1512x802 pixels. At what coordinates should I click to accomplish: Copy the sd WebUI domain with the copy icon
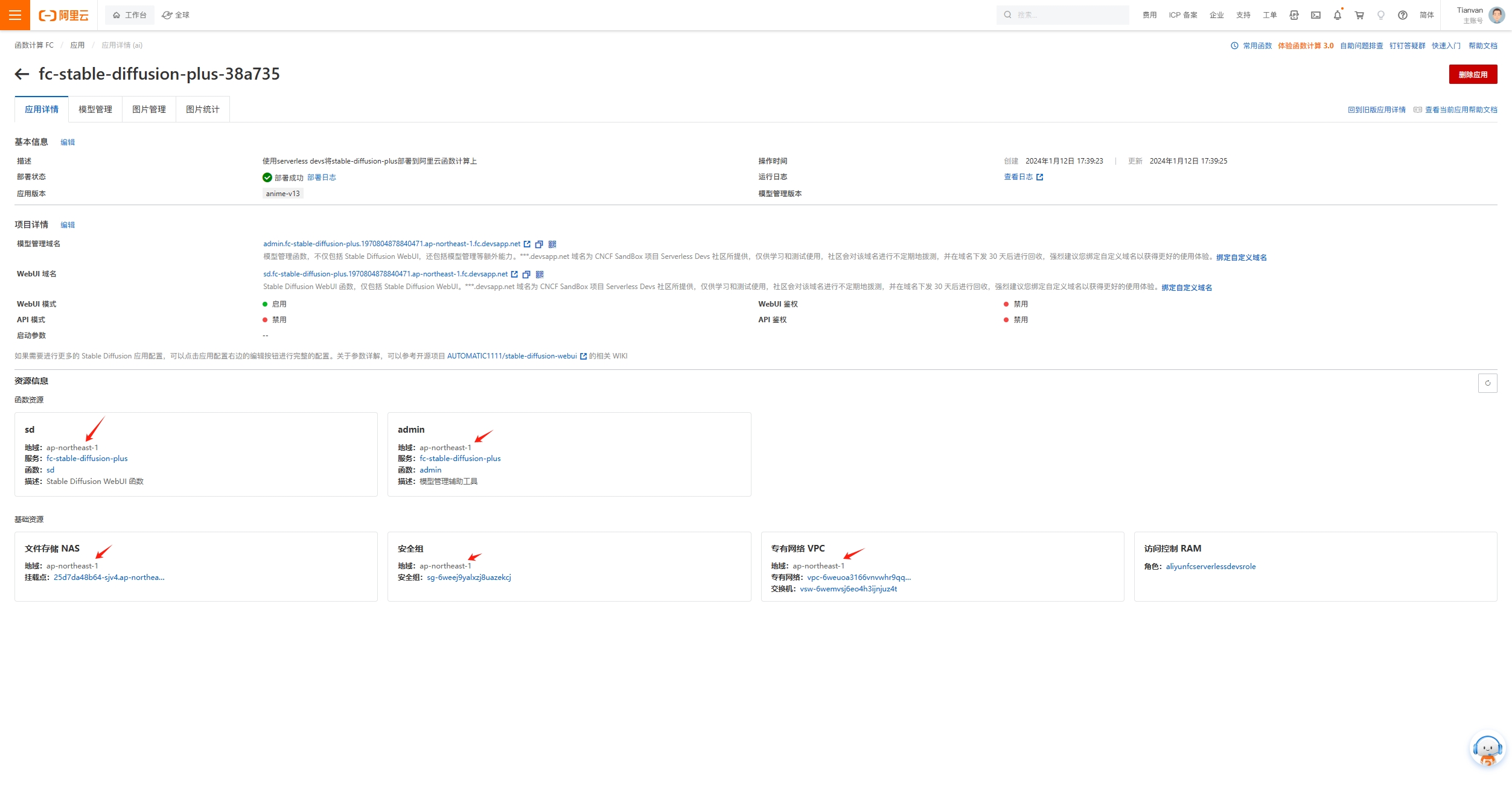(x=526, y=275)
